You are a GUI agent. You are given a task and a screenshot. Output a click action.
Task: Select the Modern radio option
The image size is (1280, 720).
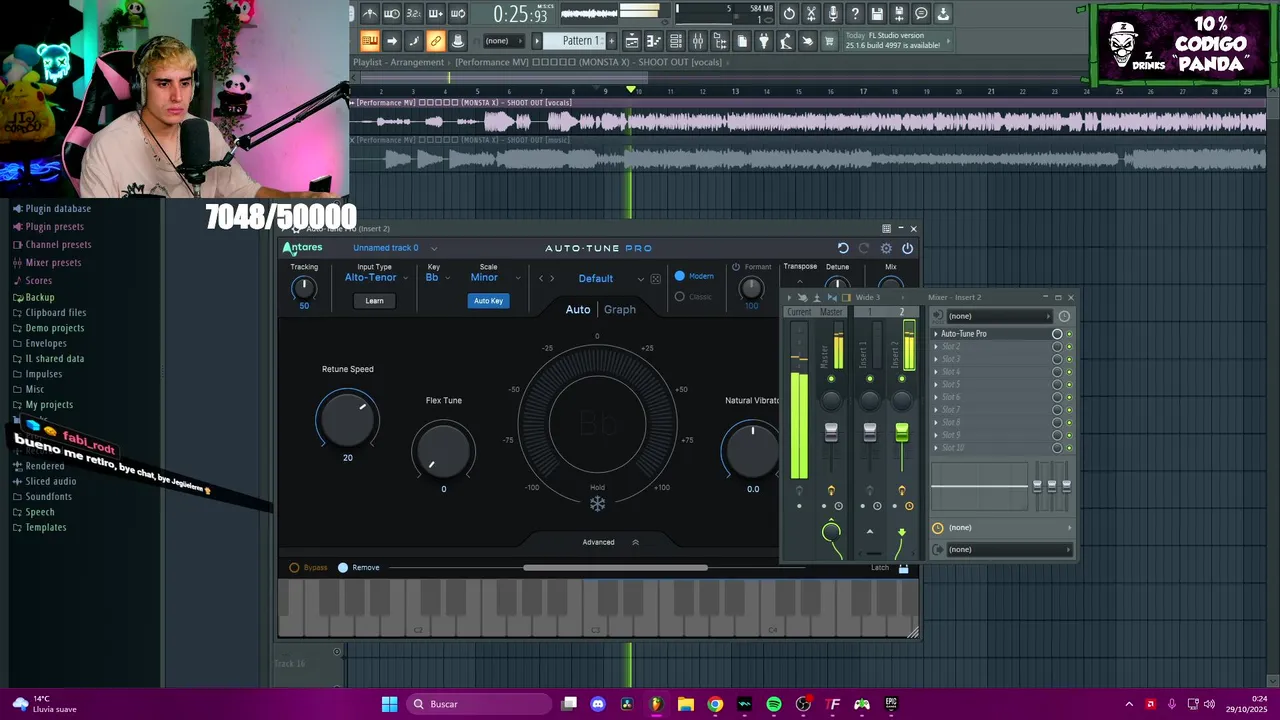pyautogui.click(x=680, y=276)
